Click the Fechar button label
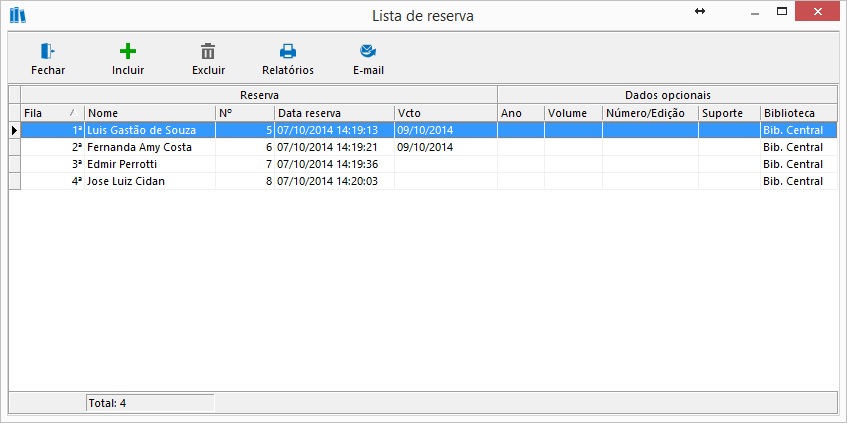 pos(48,70)
